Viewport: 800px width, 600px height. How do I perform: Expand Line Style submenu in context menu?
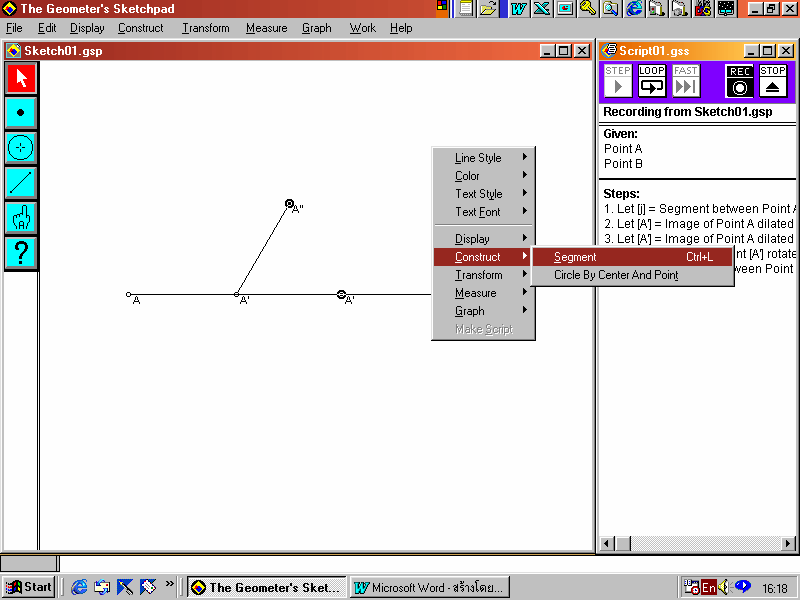[483, 158]
